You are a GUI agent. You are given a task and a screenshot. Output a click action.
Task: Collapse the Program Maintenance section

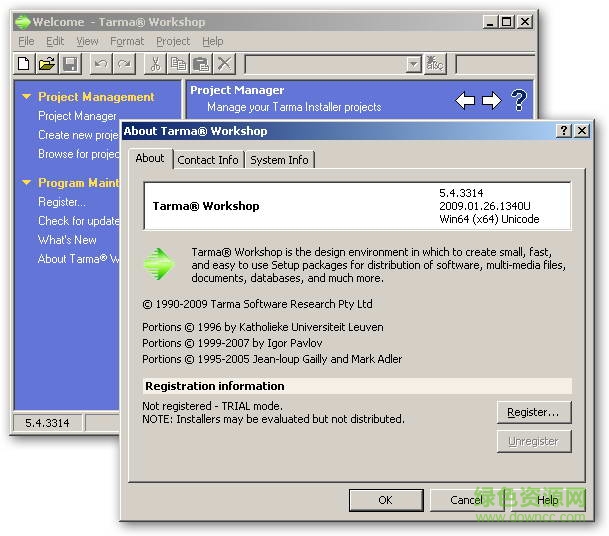point(26,182)
